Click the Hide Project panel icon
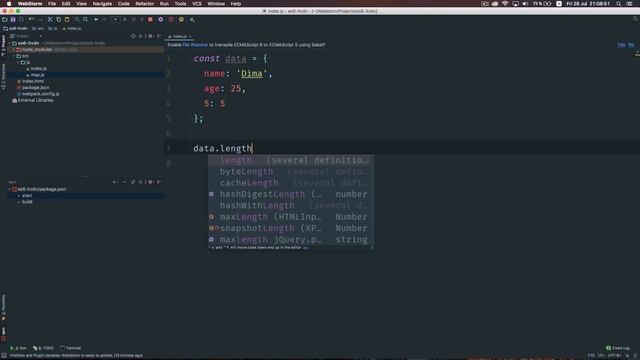640x360 pixels. click(x=159, y=36)
